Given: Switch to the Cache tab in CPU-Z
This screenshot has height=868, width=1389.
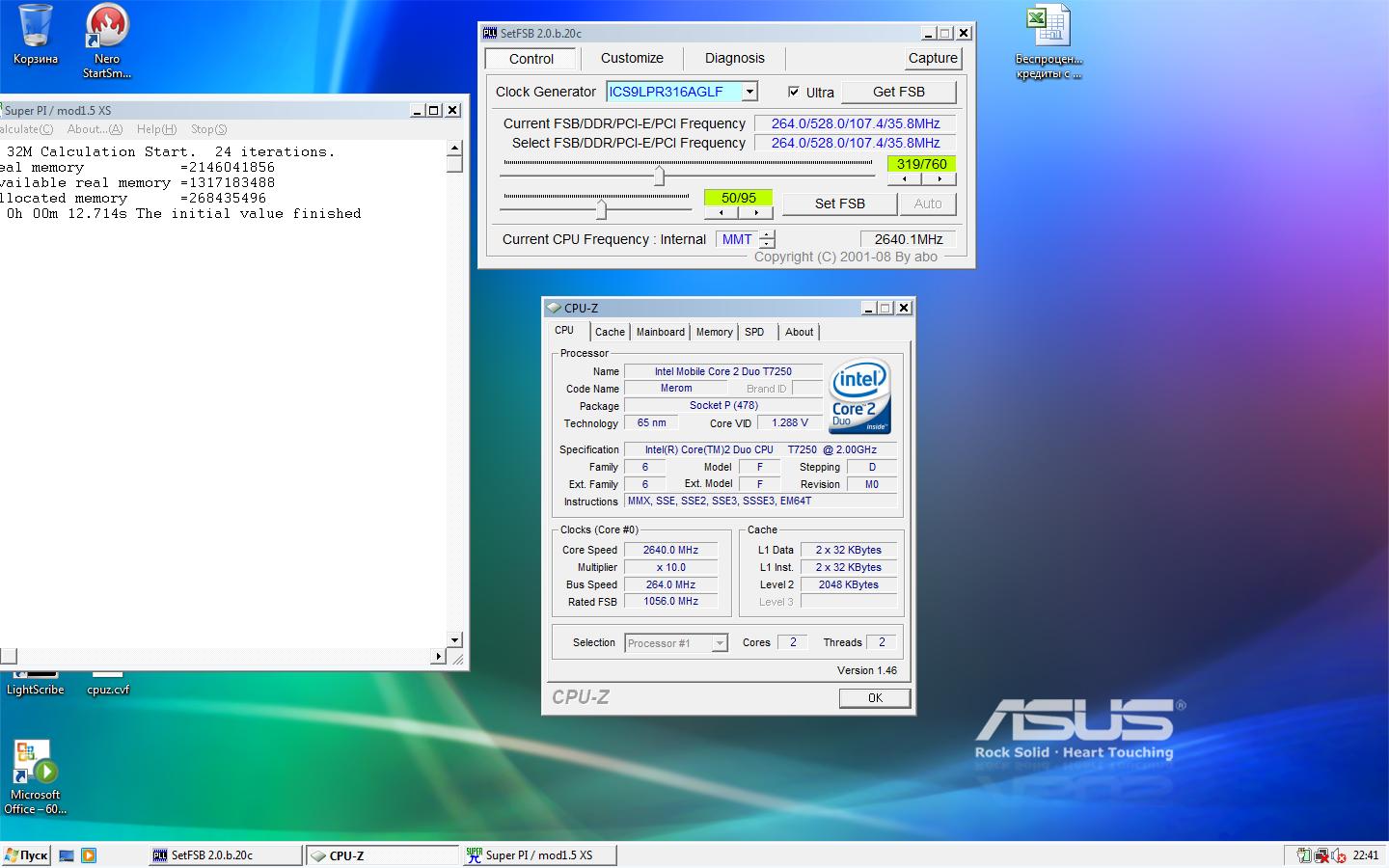Looking at the screenshot, I should (x=610, y=332).
